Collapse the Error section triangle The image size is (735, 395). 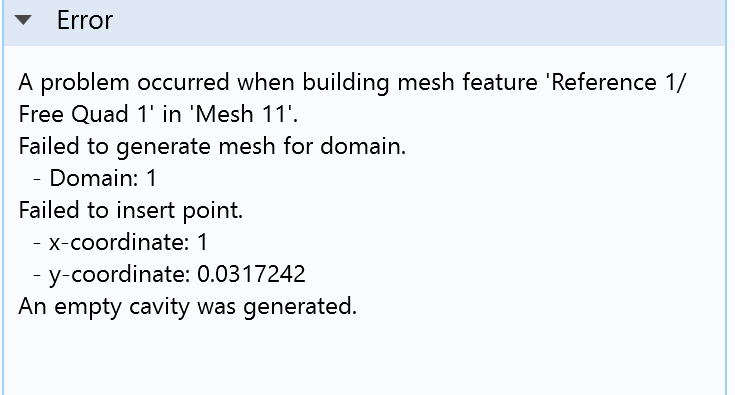22,20
